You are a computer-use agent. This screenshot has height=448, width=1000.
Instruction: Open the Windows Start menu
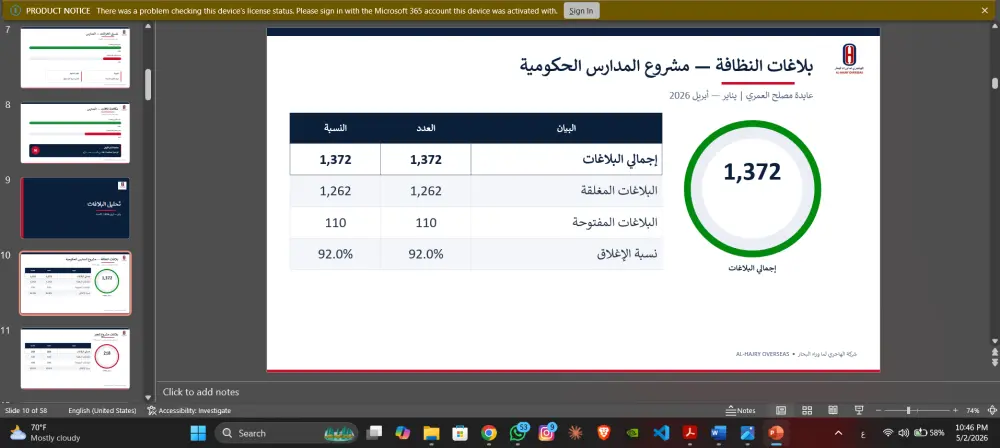click(198, 433)
